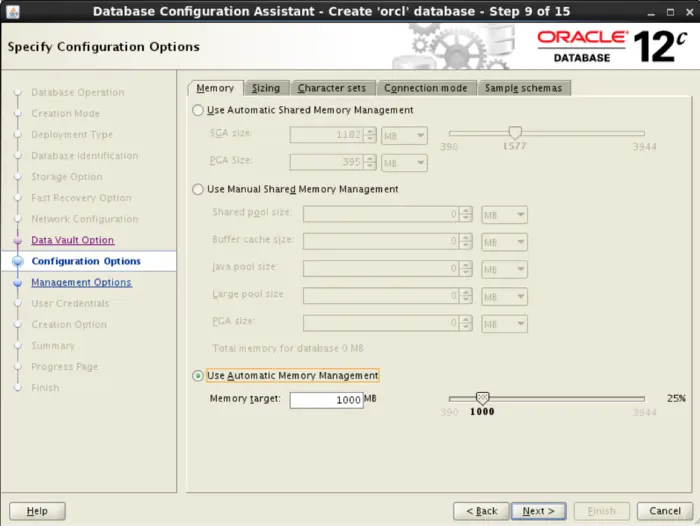This screenshot has height=526, width=700.
Task: Select Use Automatic Shared Memory Management radio
Action: [x=198, y=110]
